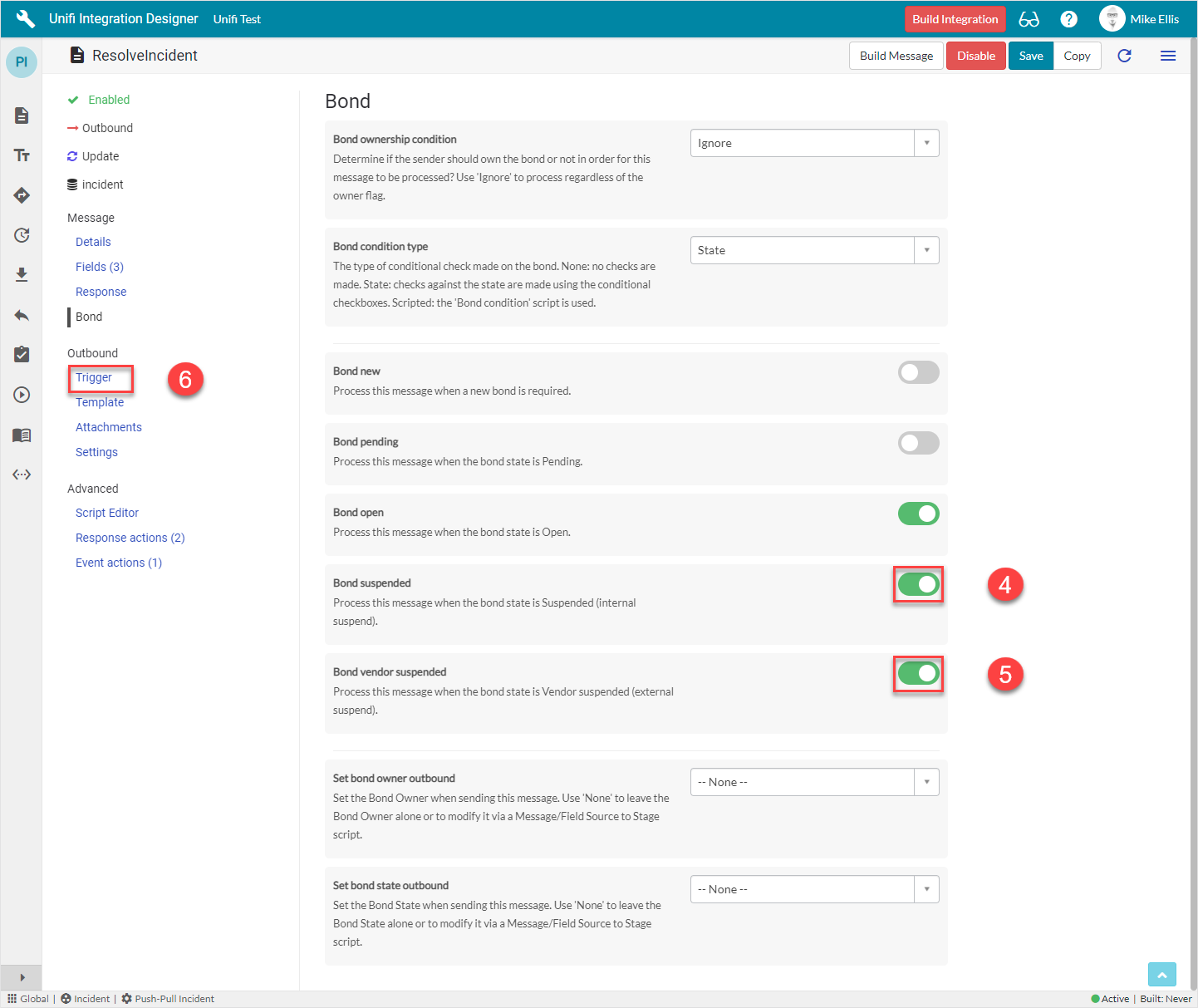1198x1008 pixels.
Task: Go to Script Editor section
Action: 107,513
